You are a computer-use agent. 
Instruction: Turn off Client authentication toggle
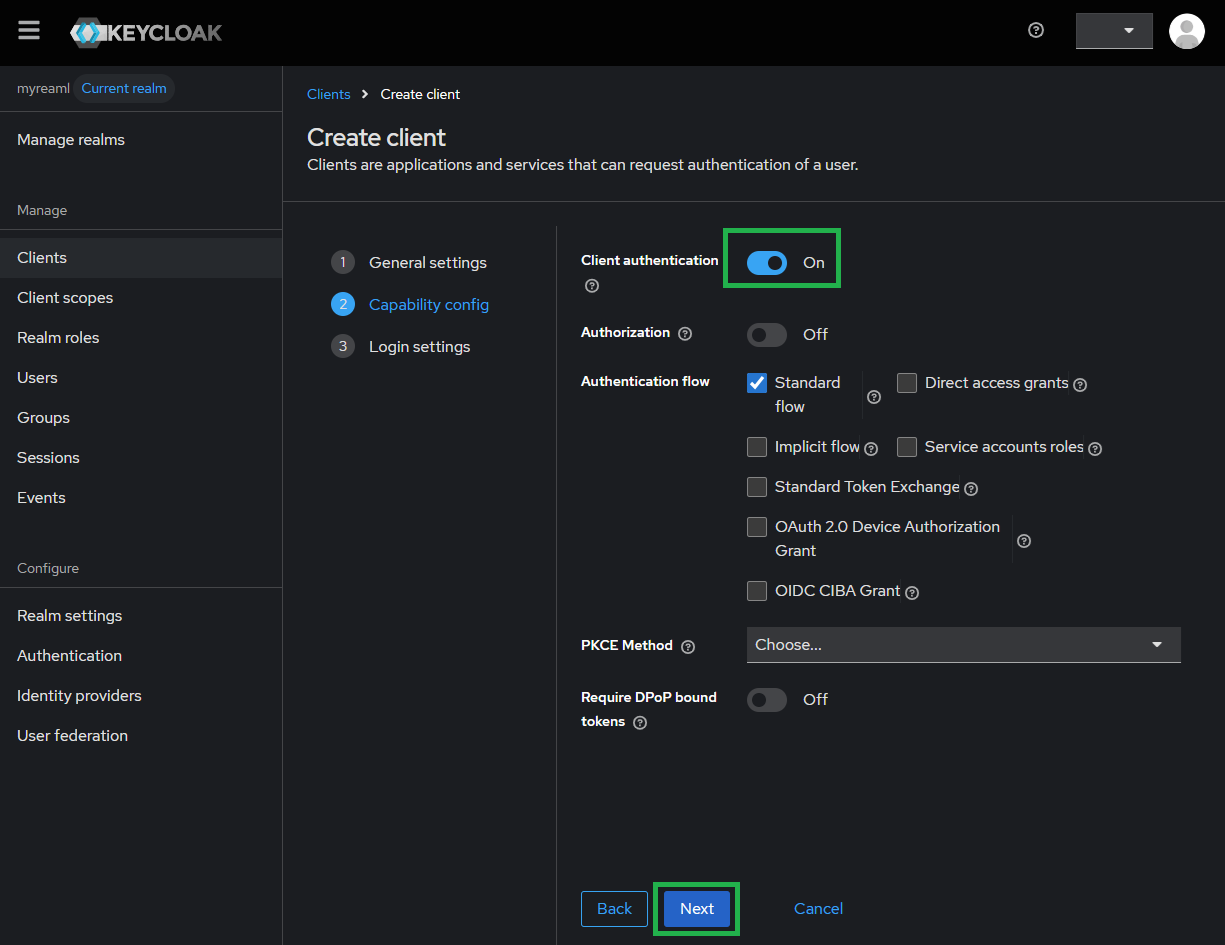pos(767,262)
